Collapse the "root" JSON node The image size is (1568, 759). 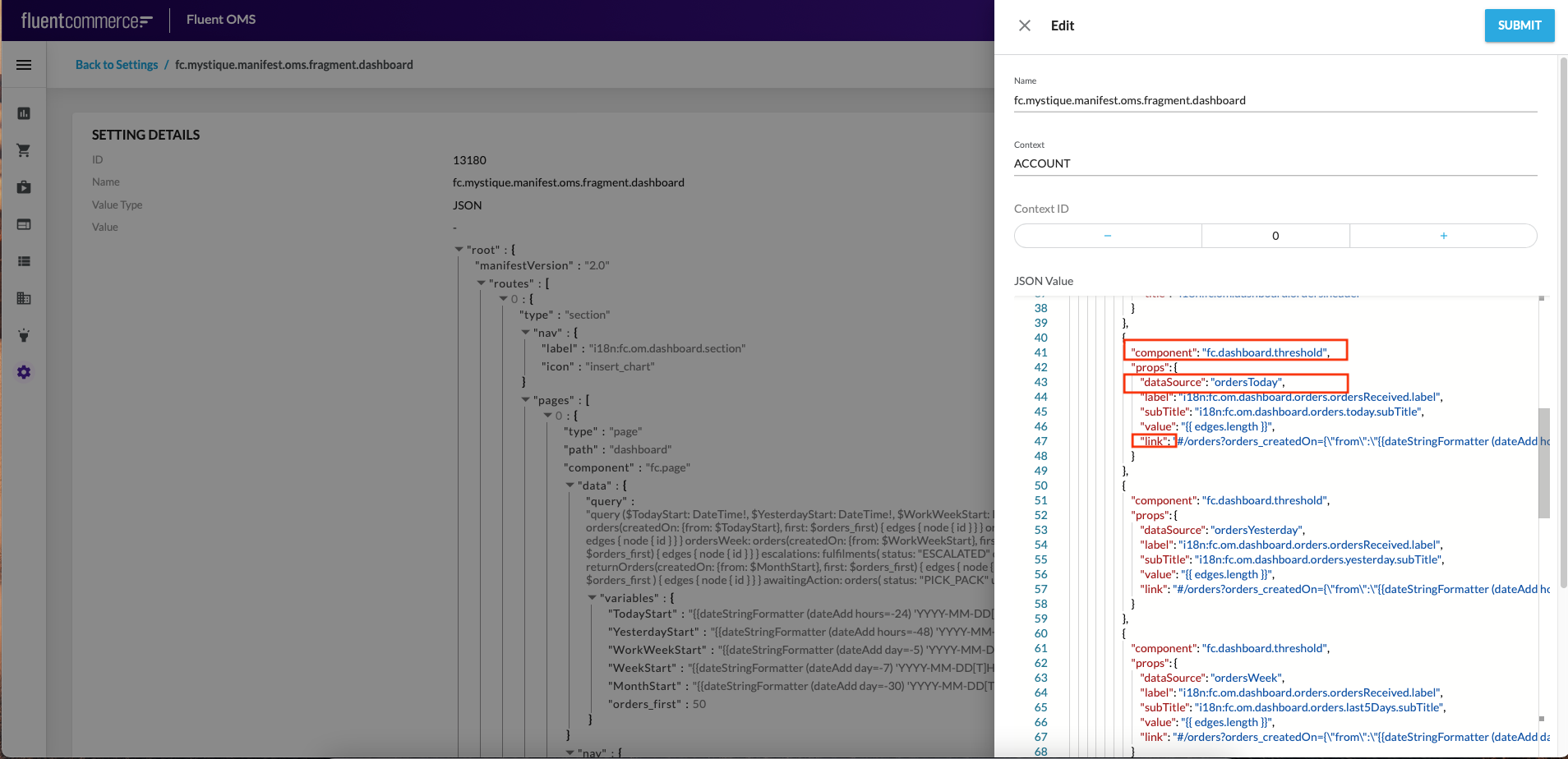pos(459,249)
